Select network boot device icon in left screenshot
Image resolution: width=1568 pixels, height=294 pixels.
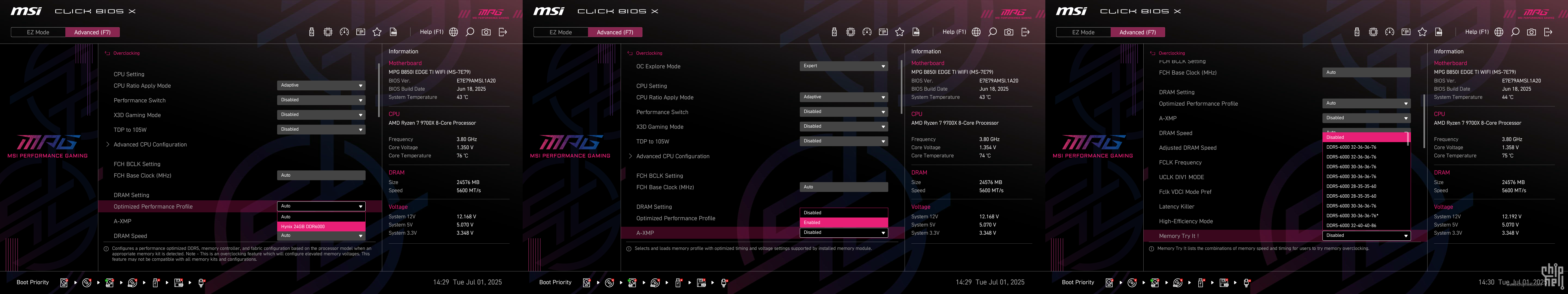click(201, 283)
